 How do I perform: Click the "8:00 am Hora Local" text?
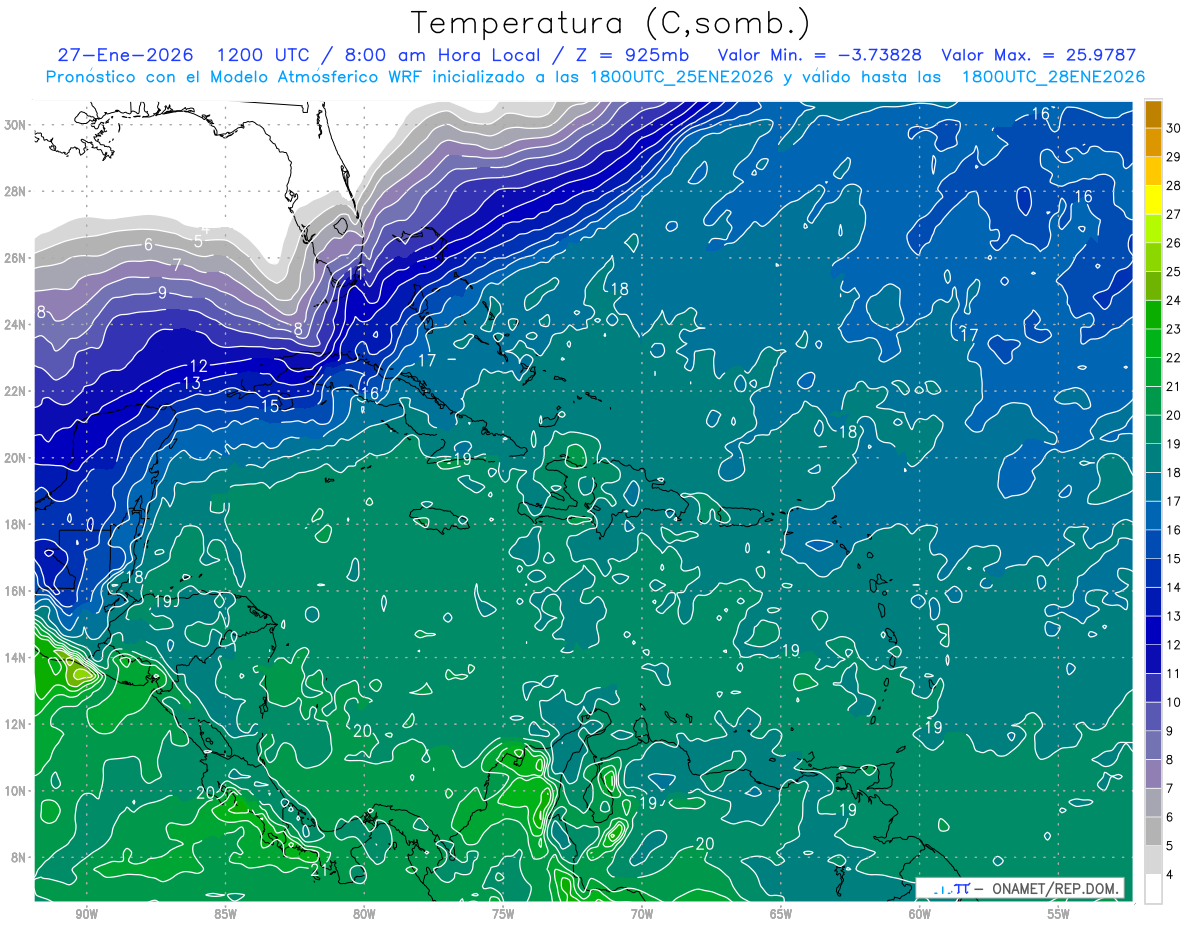click(x=443, y=55)
